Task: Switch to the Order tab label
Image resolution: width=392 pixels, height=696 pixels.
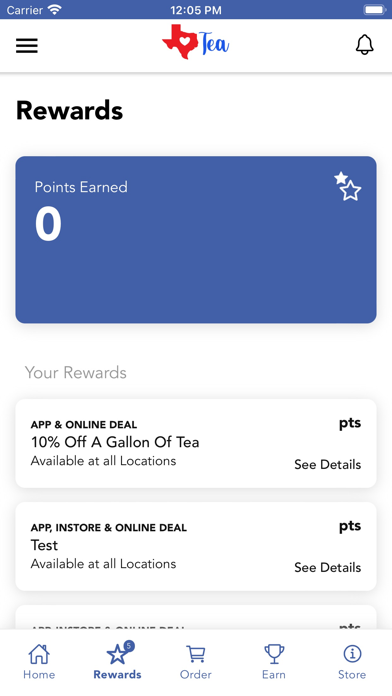Action: pyautogui.click(x=195, y=675)
